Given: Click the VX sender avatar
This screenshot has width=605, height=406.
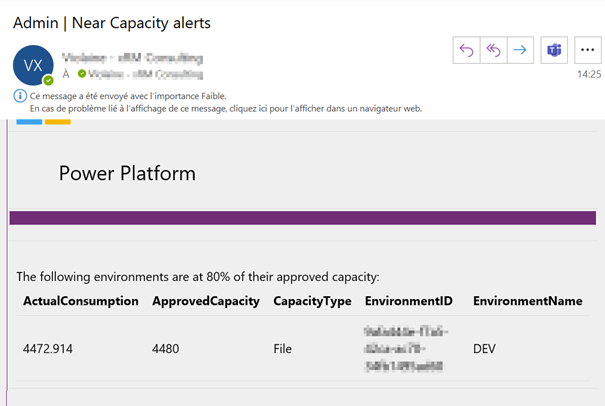Looking at the screenshot, I should pyautogui.click(x=33, y=65).
